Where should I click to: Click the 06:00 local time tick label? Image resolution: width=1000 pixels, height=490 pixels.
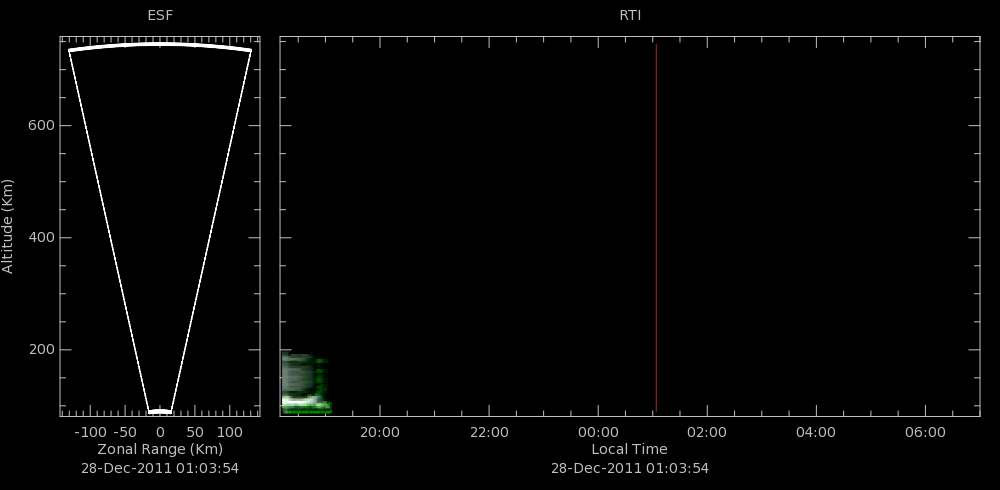pos(925,433)
